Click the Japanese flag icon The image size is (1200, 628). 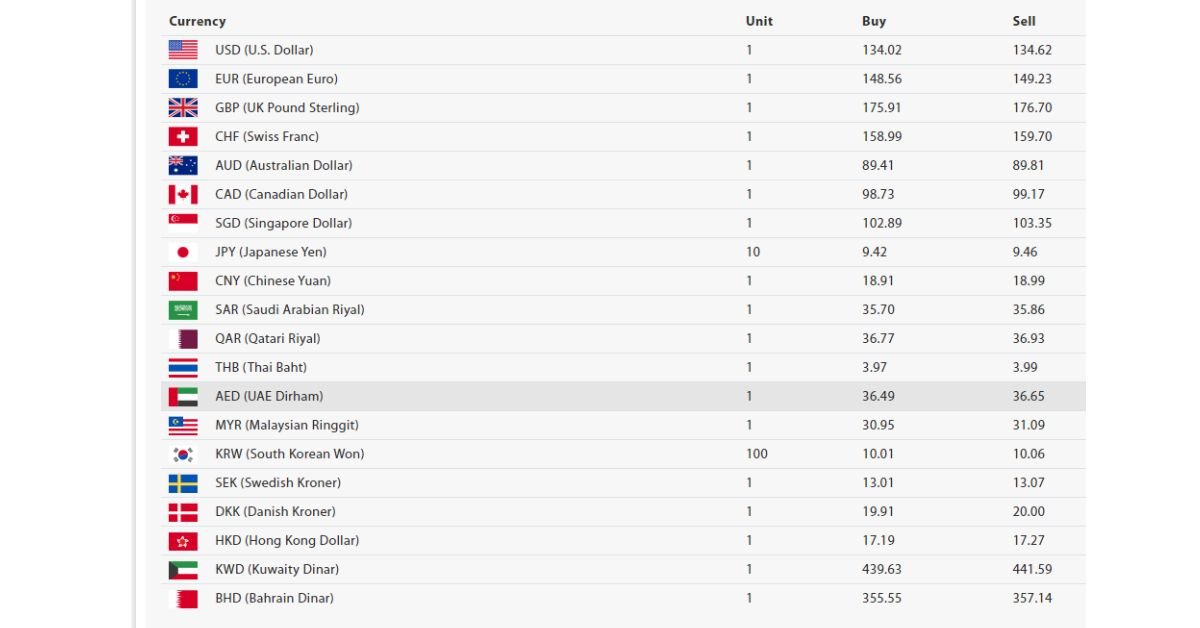183,252
